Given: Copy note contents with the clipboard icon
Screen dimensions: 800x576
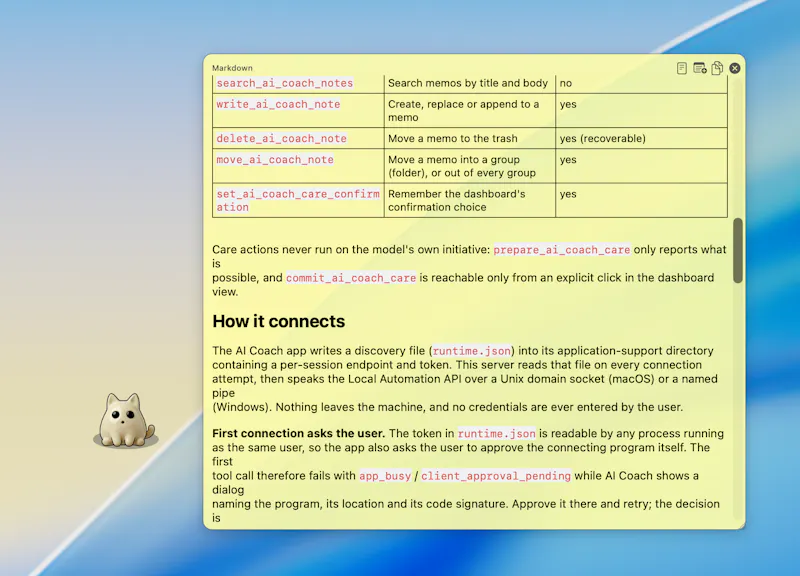Looking at the screenshot, I should tap(717, 68).
